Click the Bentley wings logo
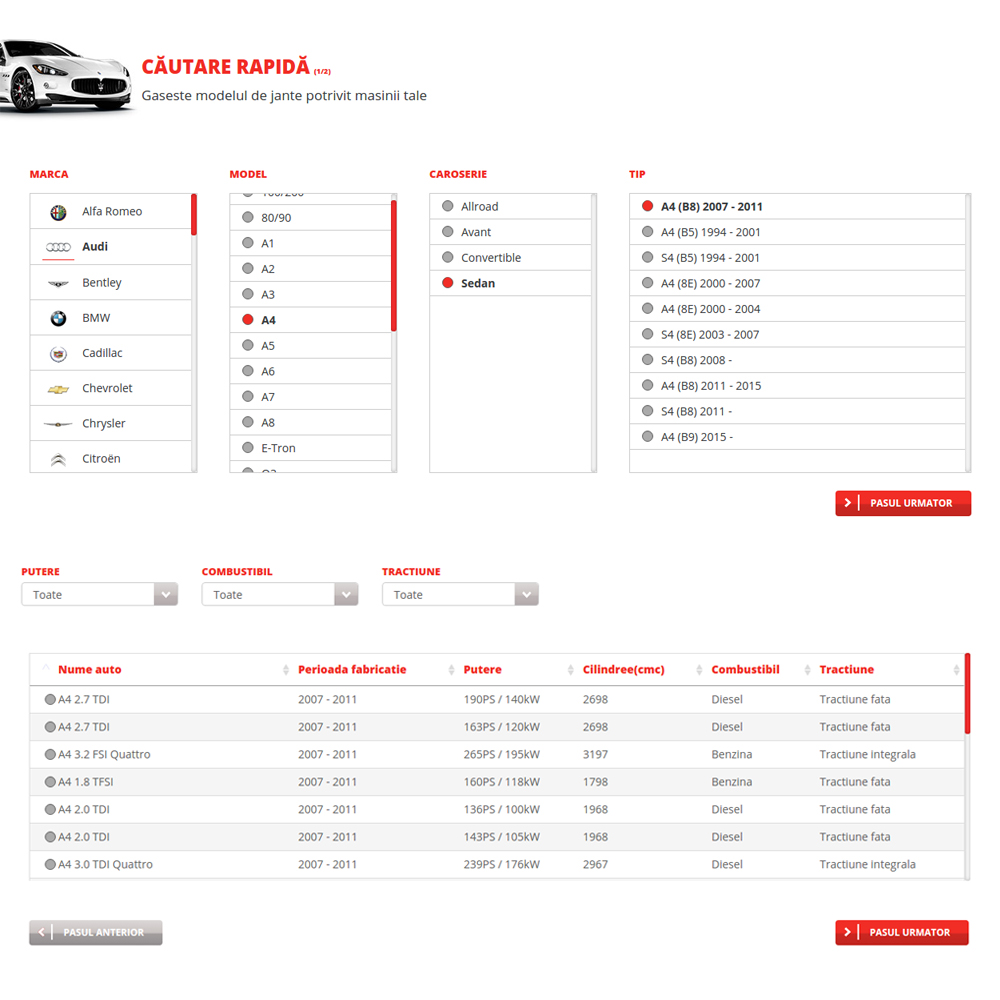The width and height of the screenshot is (1000, 1000). pos(58,283)
